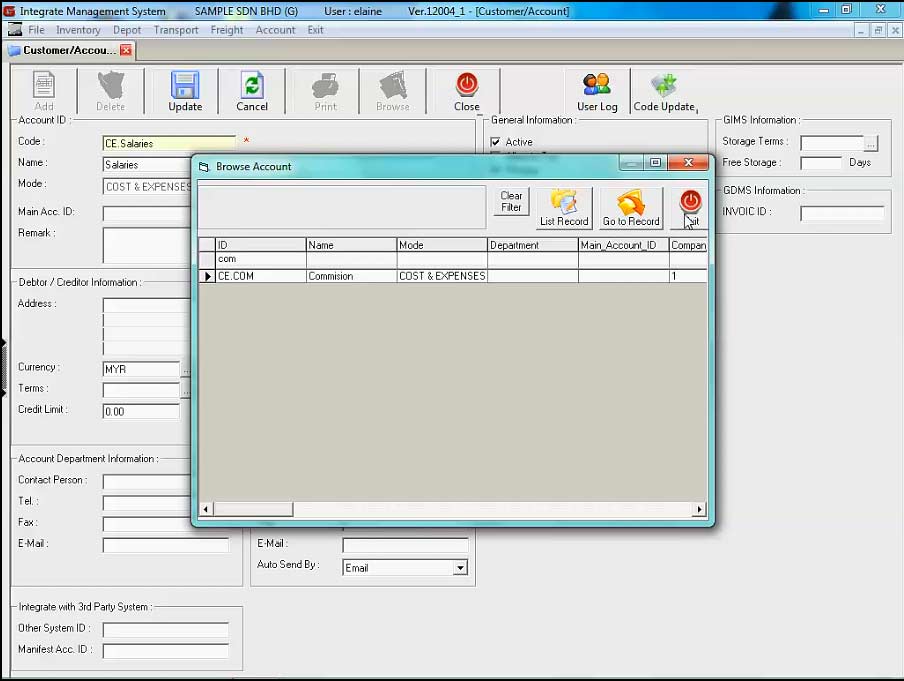Click the Add account icon
The width and height of the screenshot is (904, 681).
pyautogui.click(x=42, y=91)
